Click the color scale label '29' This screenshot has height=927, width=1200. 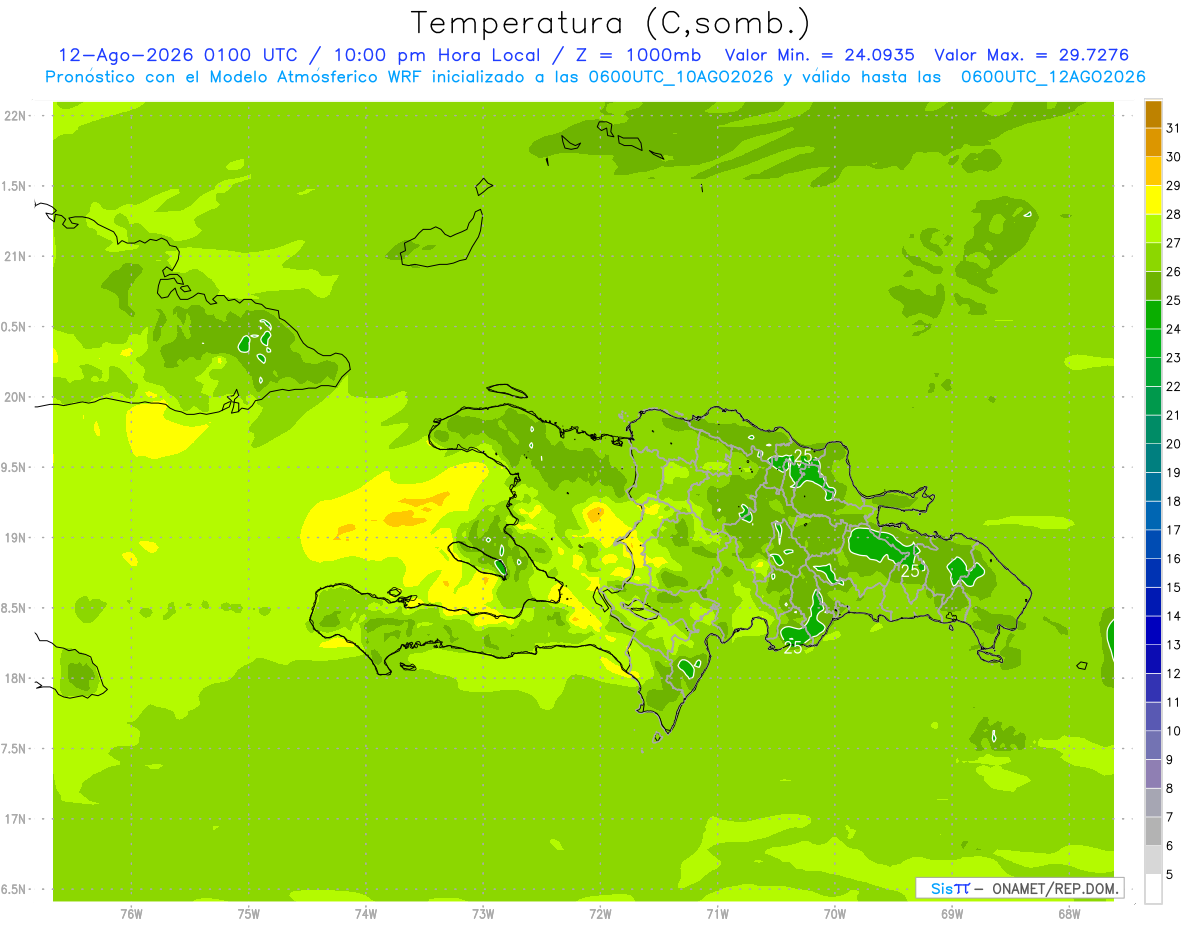click(x=1173, y=185)
